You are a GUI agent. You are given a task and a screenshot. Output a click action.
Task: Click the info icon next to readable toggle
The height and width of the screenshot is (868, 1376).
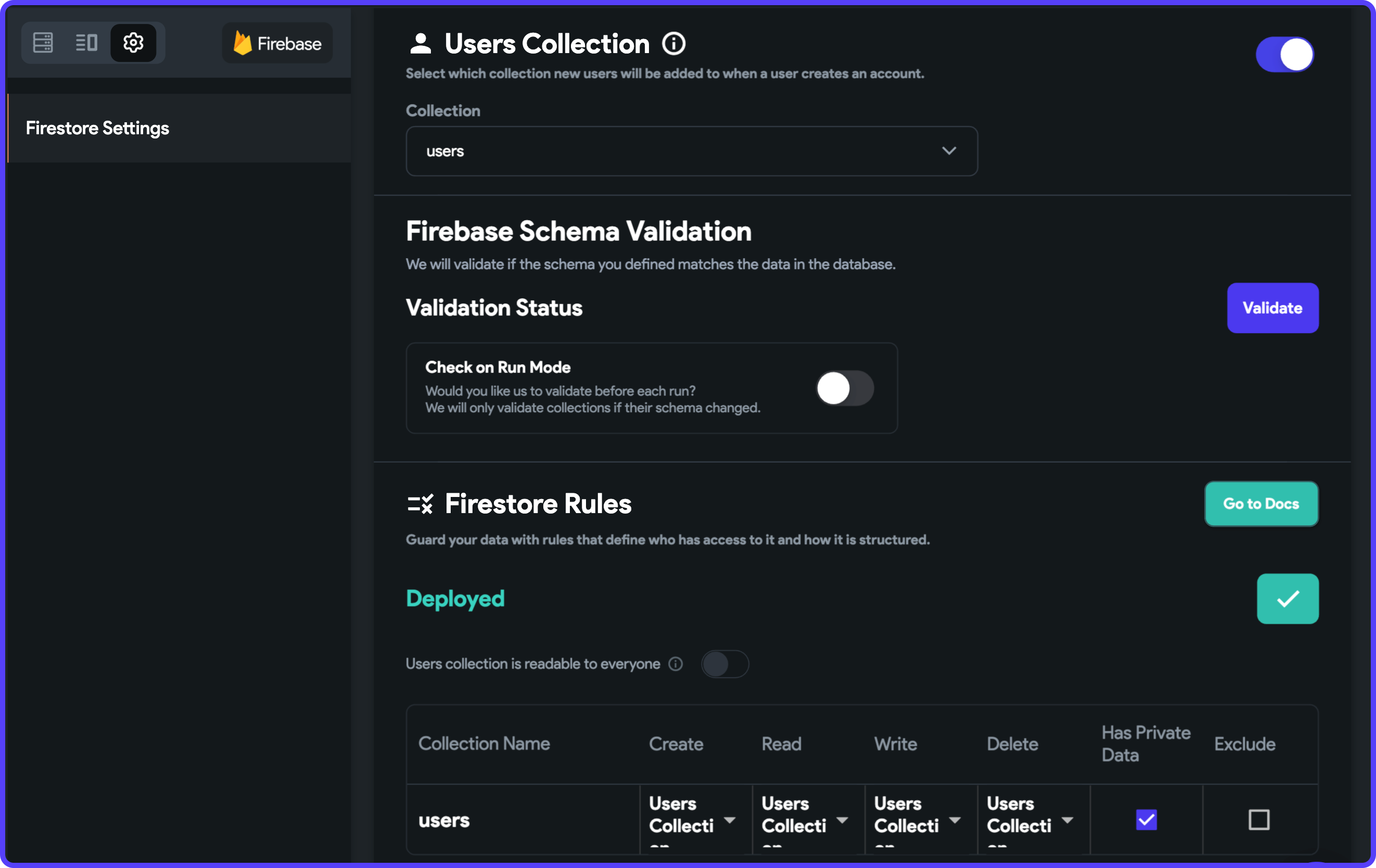click(676, 663)
